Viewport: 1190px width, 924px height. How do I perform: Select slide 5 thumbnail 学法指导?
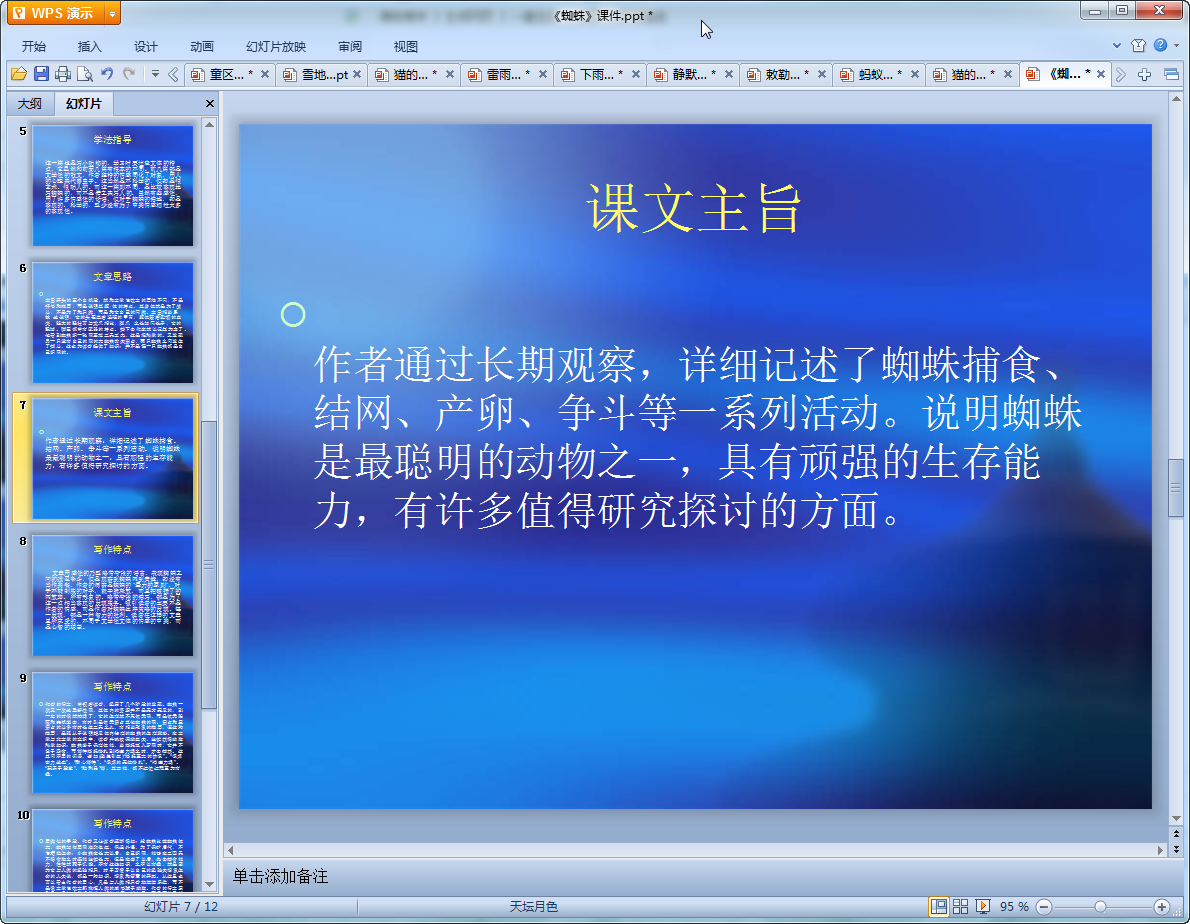pos(112,185)
